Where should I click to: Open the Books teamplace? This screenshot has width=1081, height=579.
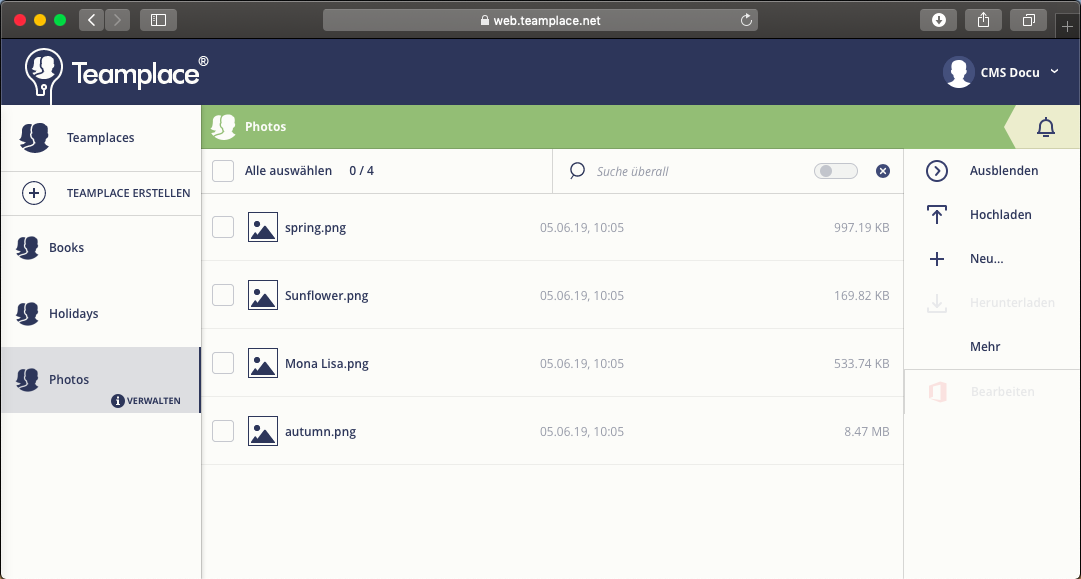pos(101,247)
